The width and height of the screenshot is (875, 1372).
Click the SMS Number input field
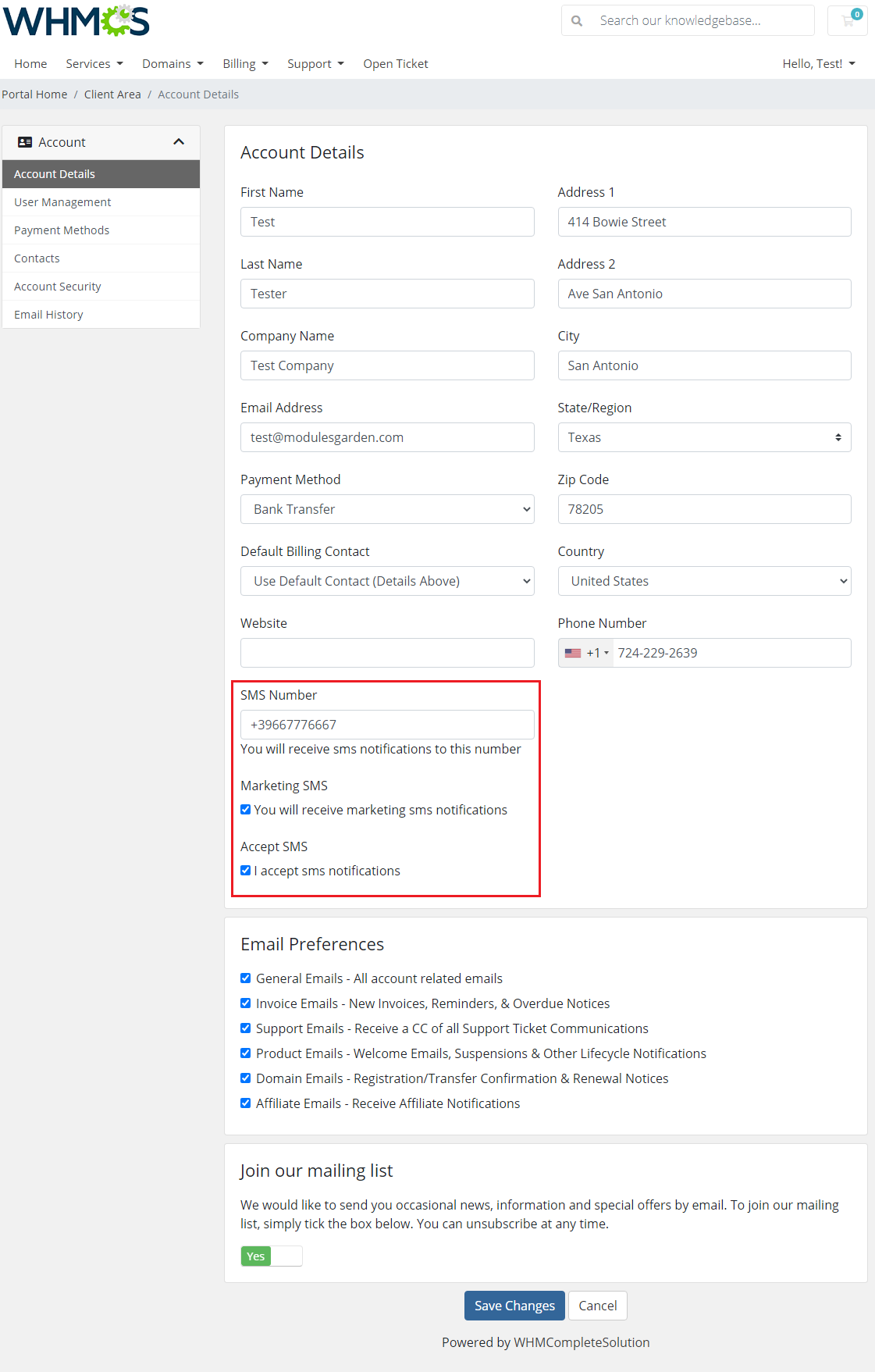387,725
